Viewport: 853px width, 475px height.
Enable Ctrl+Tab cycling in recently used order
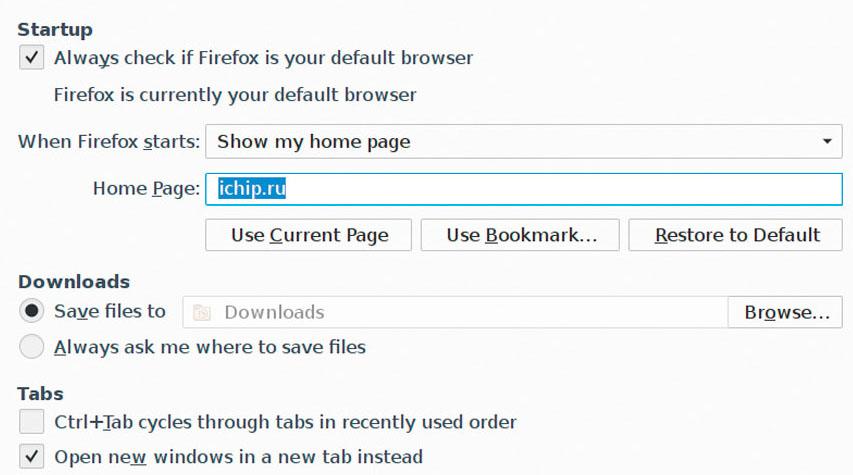32,421
